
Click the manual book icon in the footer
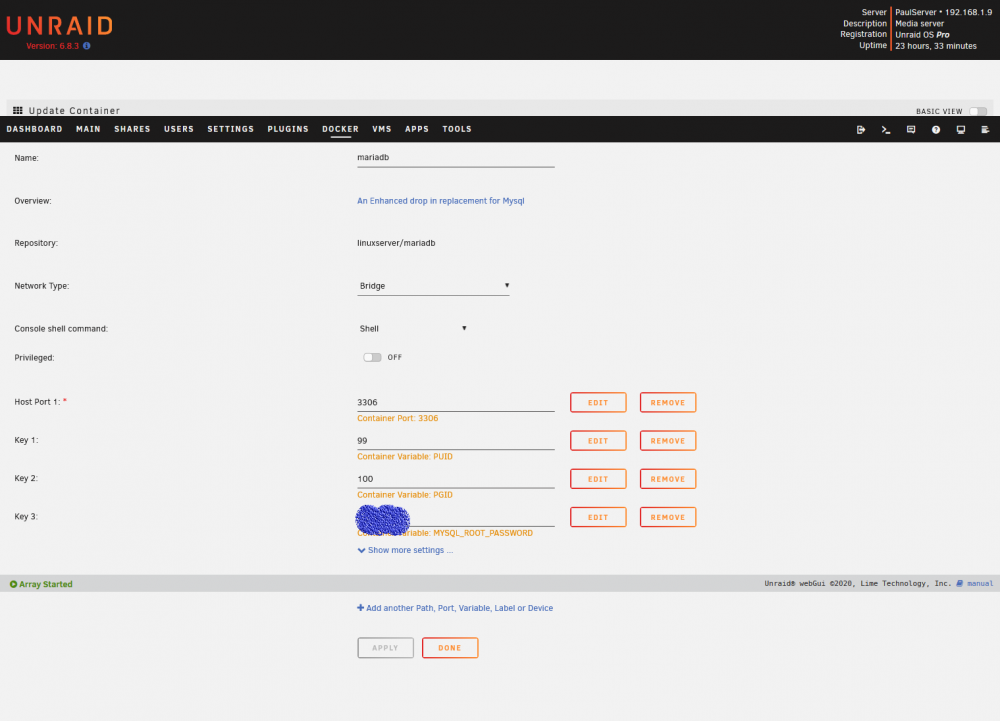[959, 583]
